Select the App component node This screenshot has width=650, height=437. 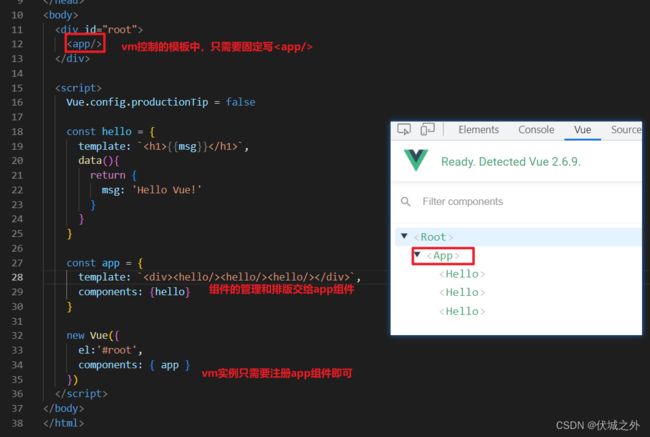[443, 256]
